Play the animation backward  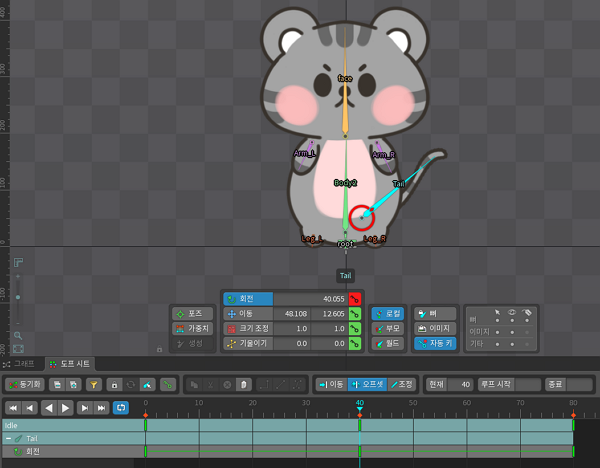pos(49,408)
